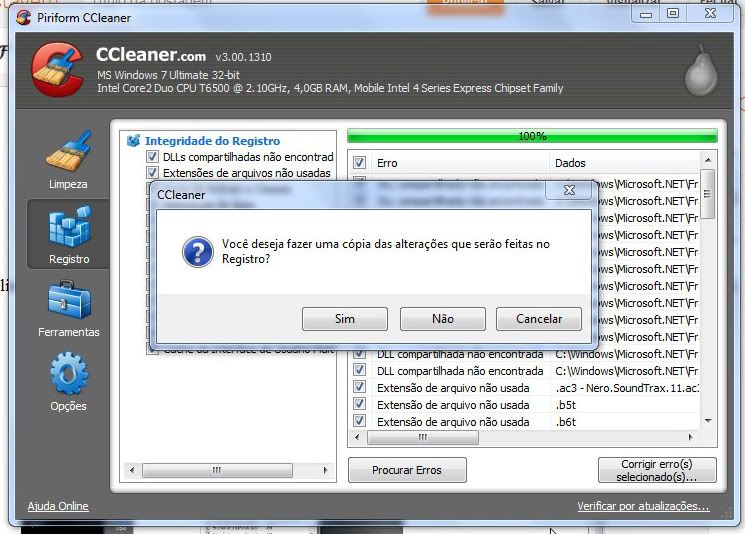Uncheck the .b5t extension entry checkbox
Viewport: 745px width, 534px height.
[x=359, y=405]
